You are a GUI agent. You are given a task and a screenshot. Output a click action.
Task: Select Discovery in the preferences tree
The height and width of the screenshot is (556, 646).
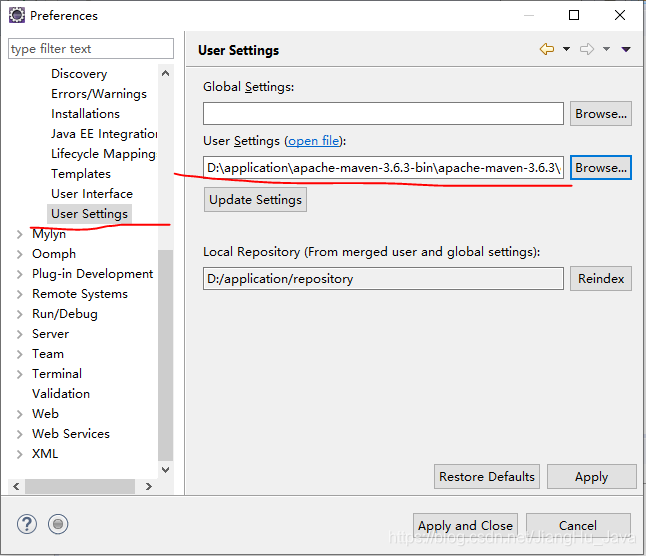79,74
